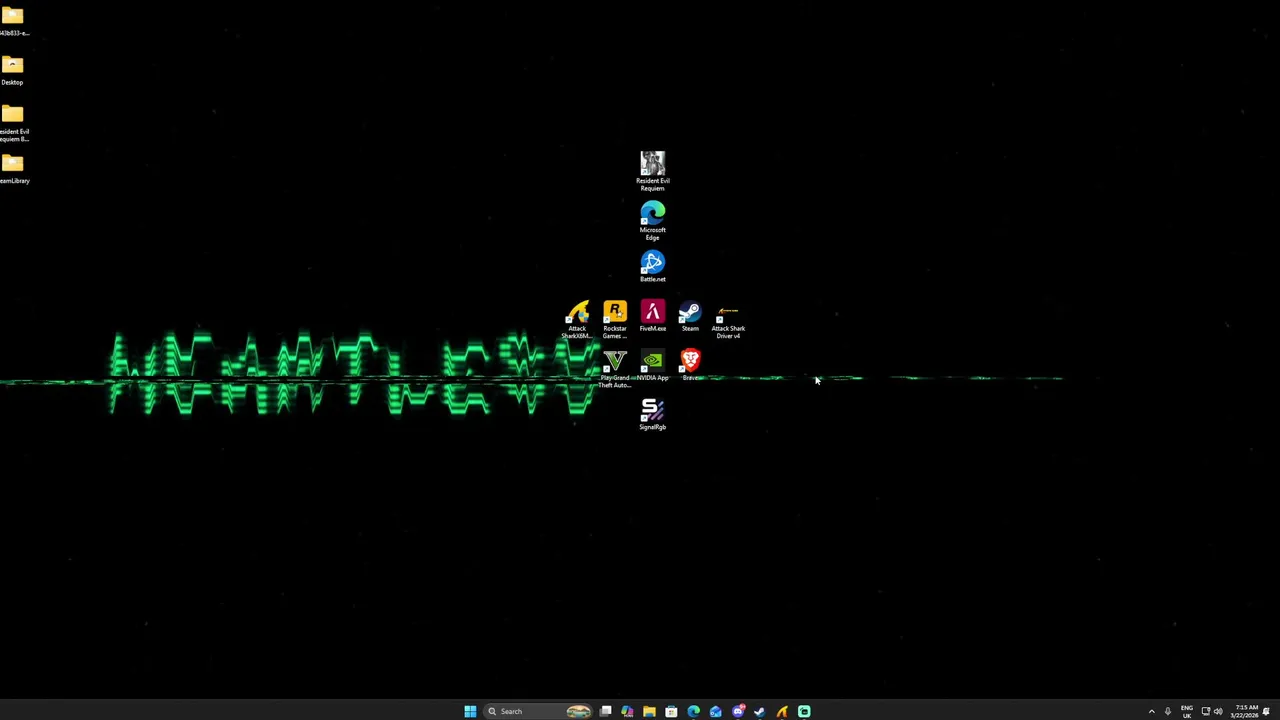This screenshot has height=720, width=1280.
Task: Open Steam from the taskbar
Action: [x=760, y=711]
